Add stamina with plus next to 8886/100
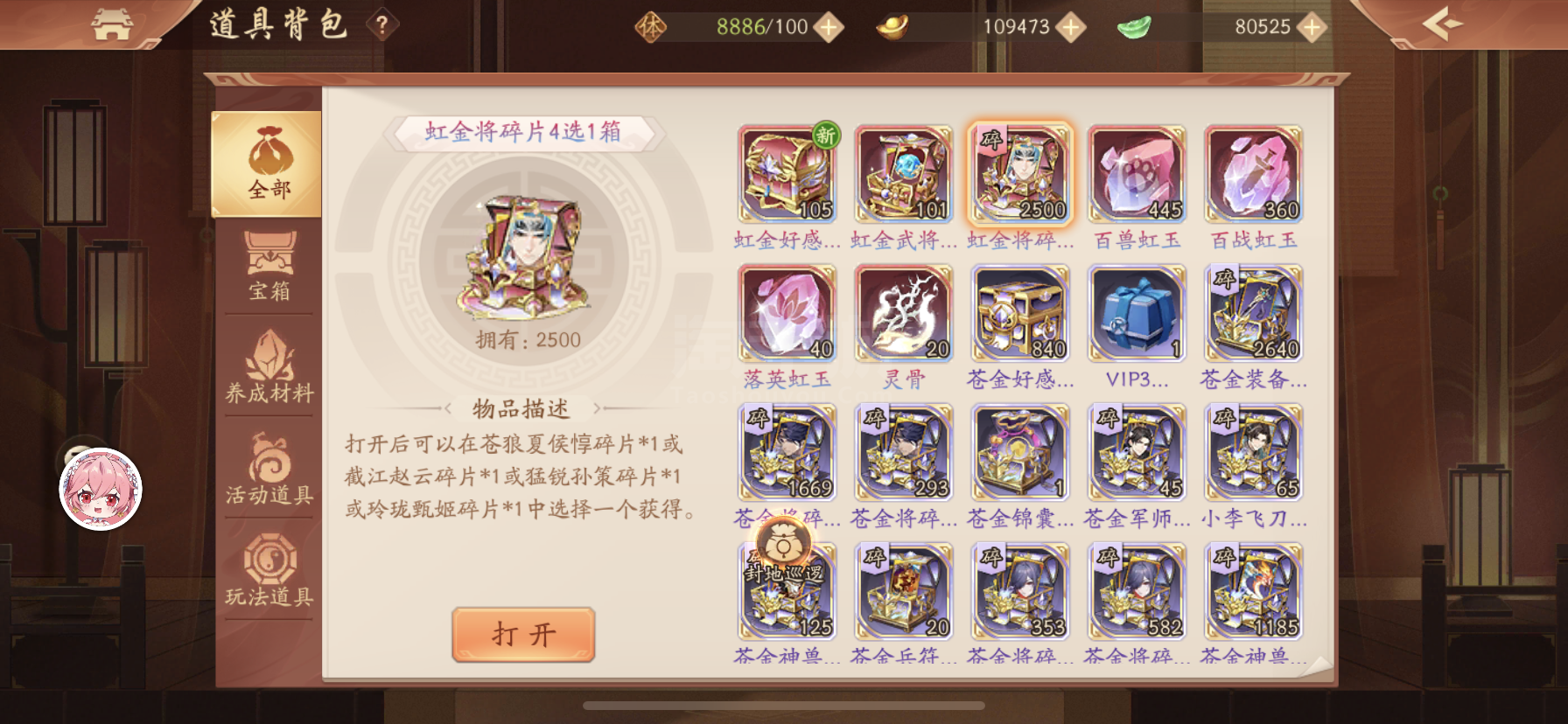This screenshot has width=1568, height=724. pos(828,27)
